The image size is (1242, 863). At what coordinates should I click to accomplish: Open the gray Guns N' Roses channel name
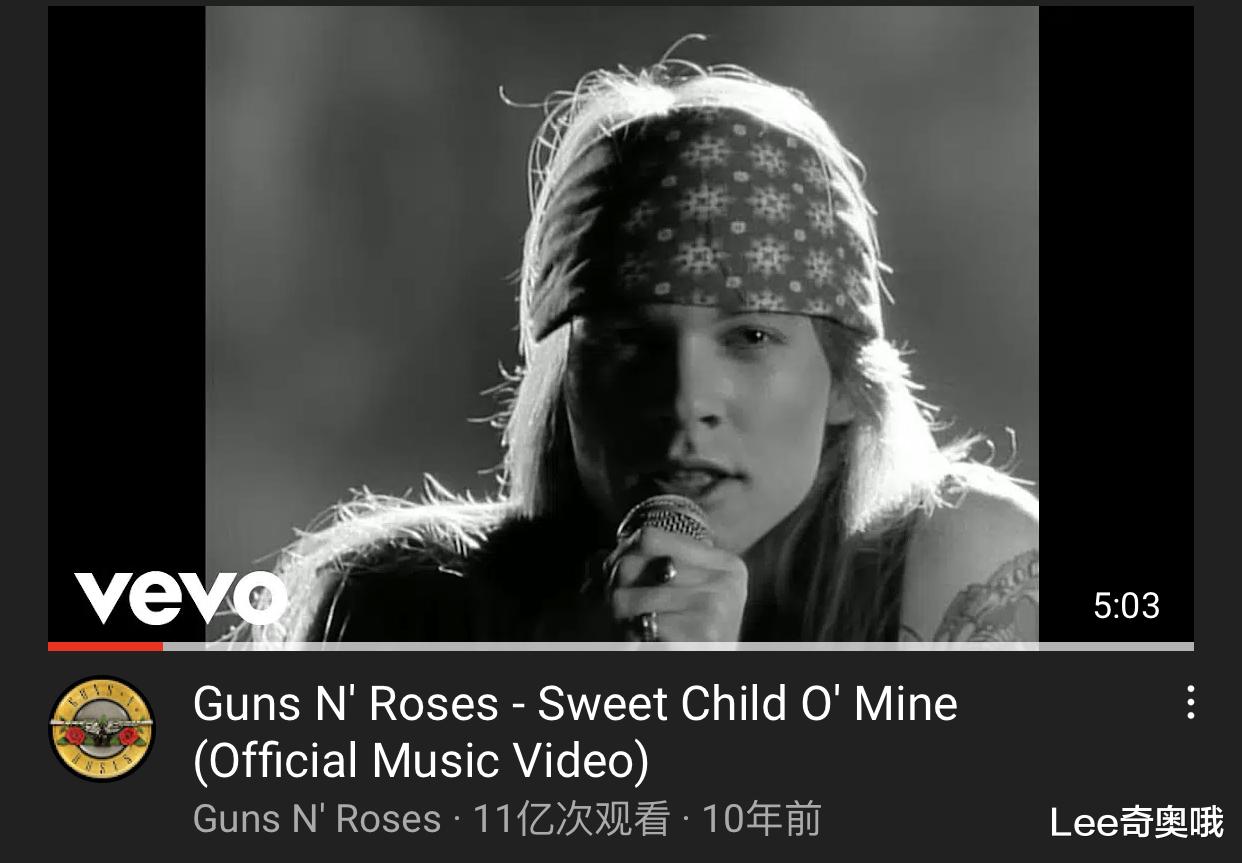(x=317, y=818)
